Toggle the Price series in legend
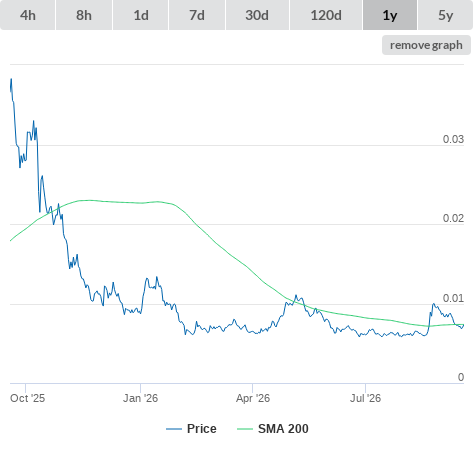The height and width of the screenshot is (455, 474). [202, 429]
